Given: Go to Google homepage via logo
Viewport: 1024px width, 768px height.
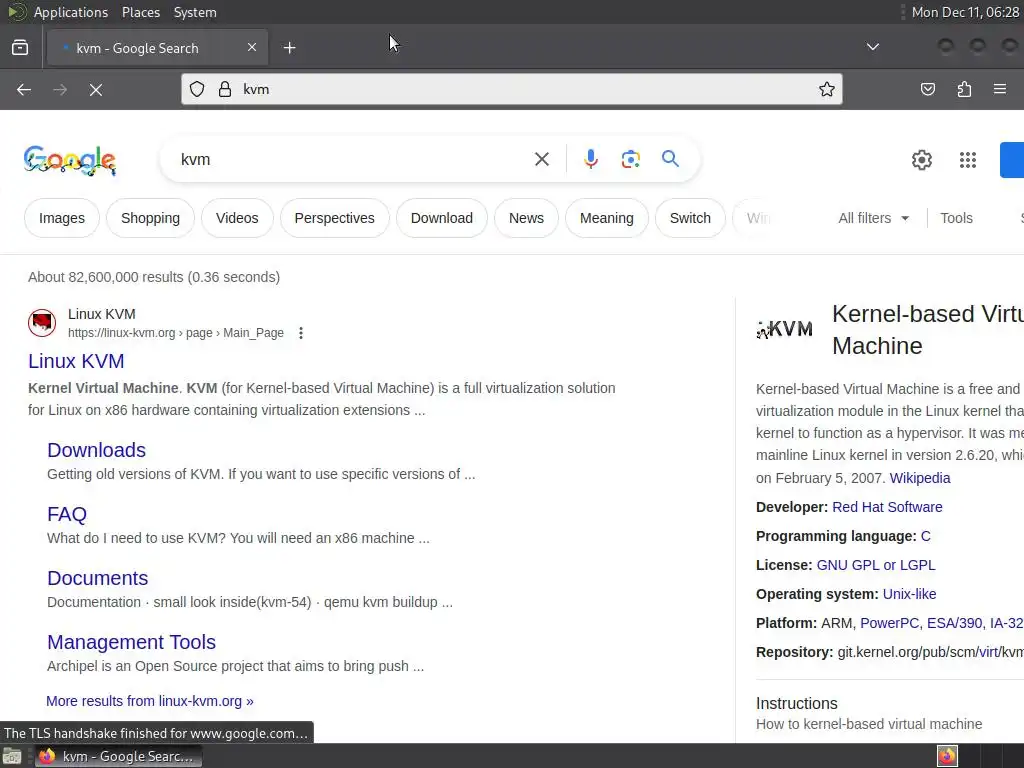Looking at the screenshot, I should coord(70,160).
